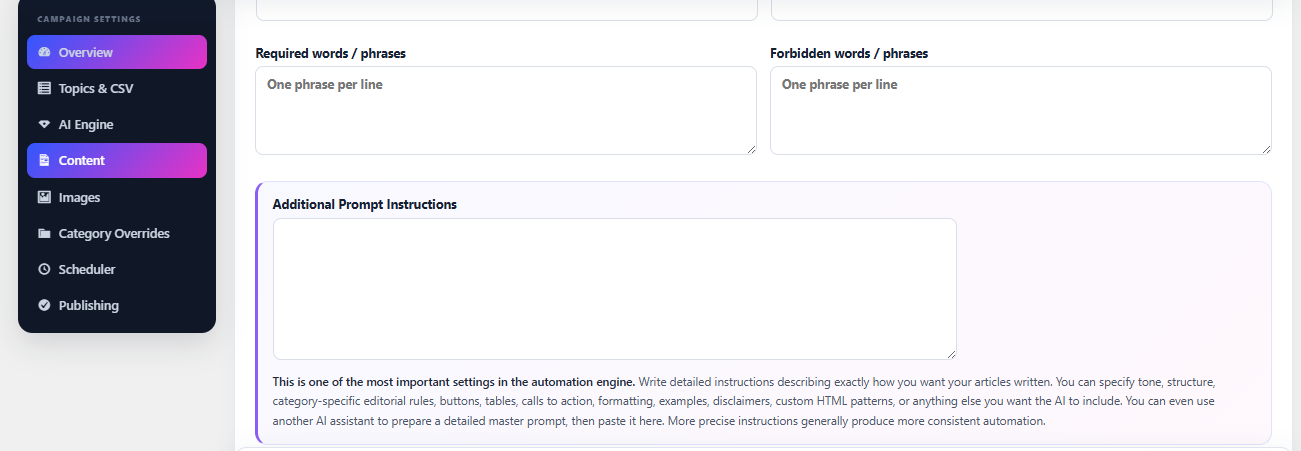Open the Scheduler section

(117, 269)
